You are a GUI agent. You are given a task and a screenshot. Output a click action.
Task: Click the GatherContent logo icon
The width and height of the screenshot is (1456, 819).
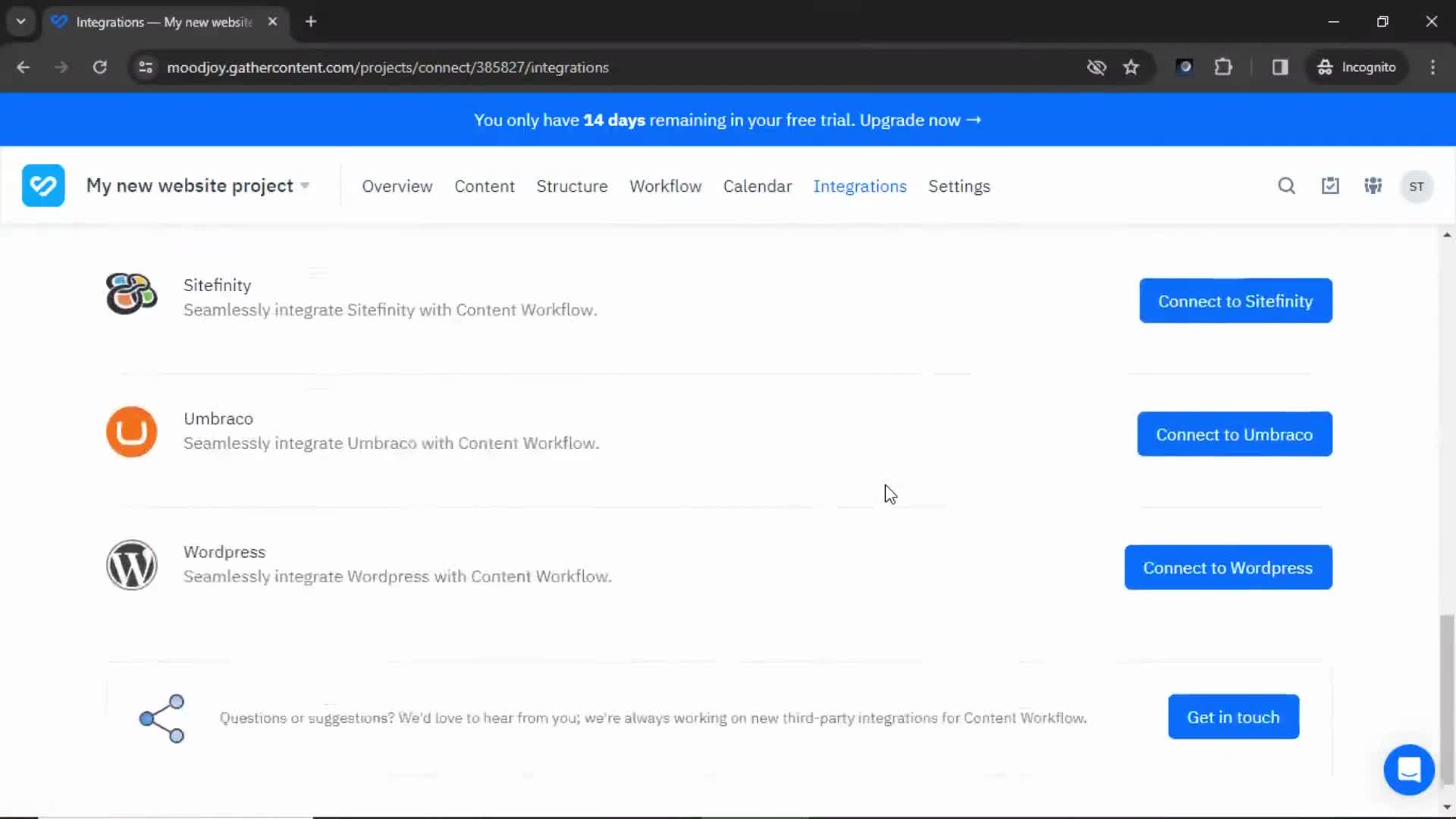[x=43, y=185]
